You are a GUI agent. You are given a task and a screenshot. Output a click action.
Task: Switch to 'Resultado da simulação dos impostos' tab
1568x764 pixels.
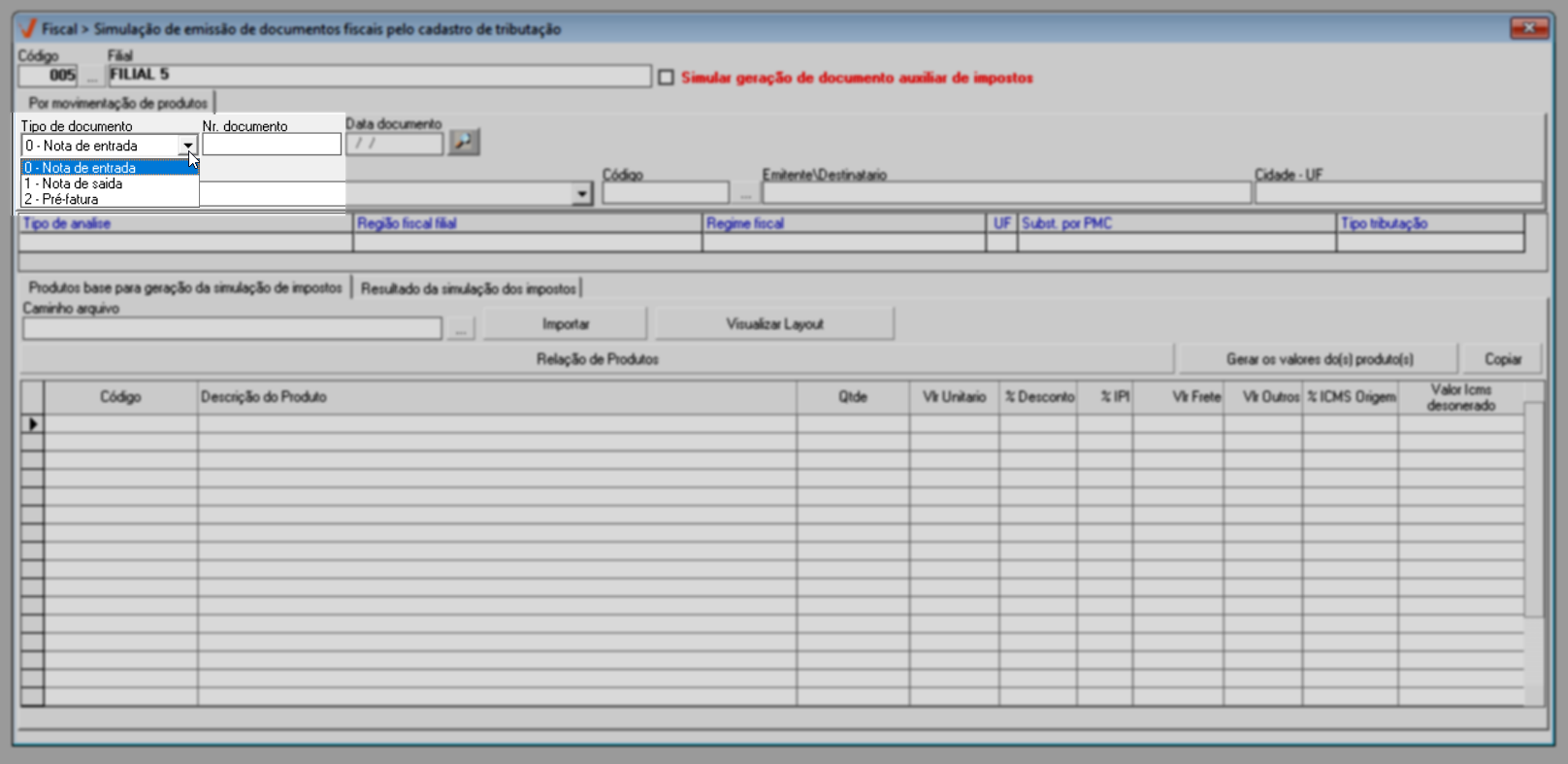[x=468, y=288]
